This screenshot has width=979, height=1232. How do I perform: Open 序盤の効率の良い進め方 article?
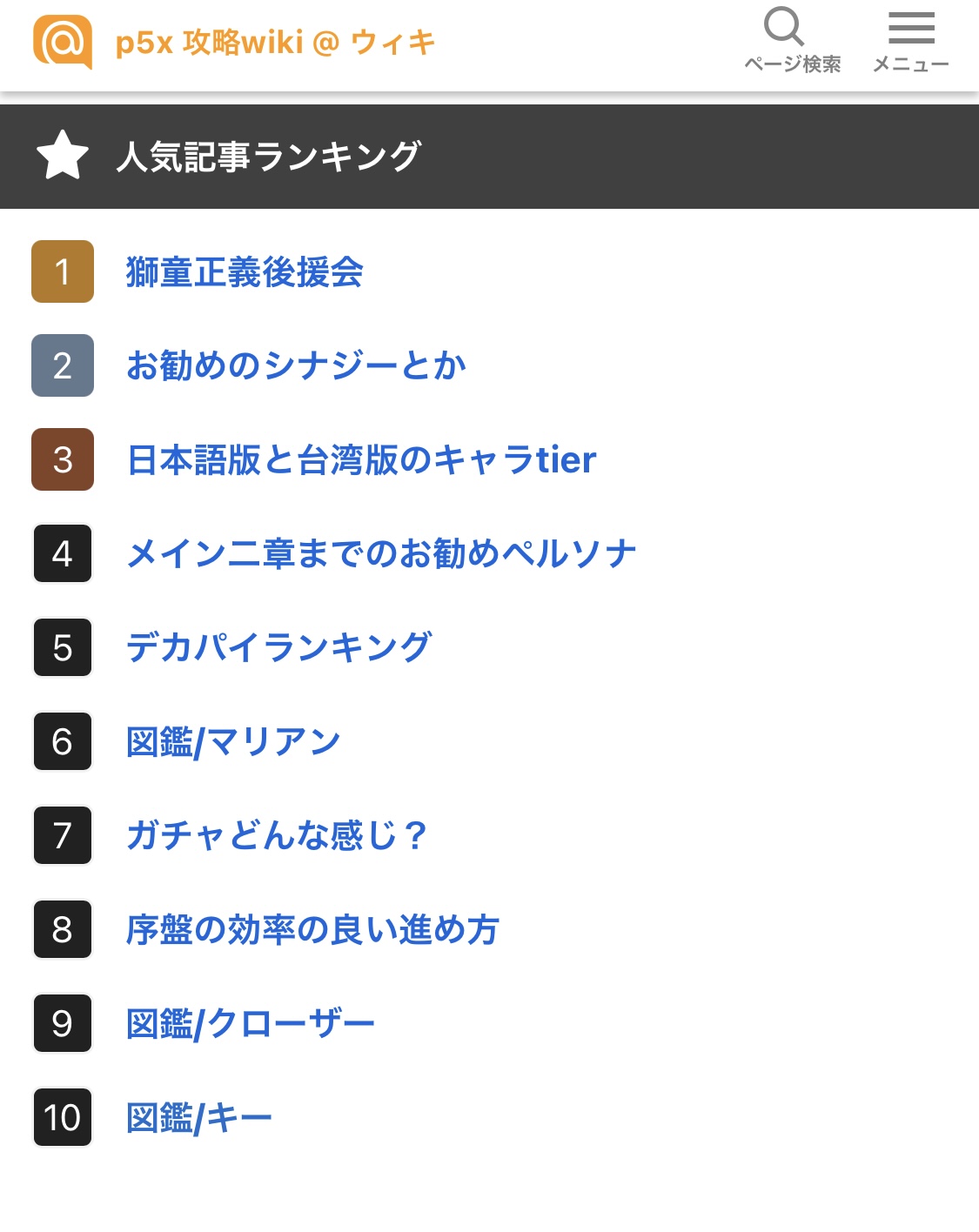click(312, 929)
